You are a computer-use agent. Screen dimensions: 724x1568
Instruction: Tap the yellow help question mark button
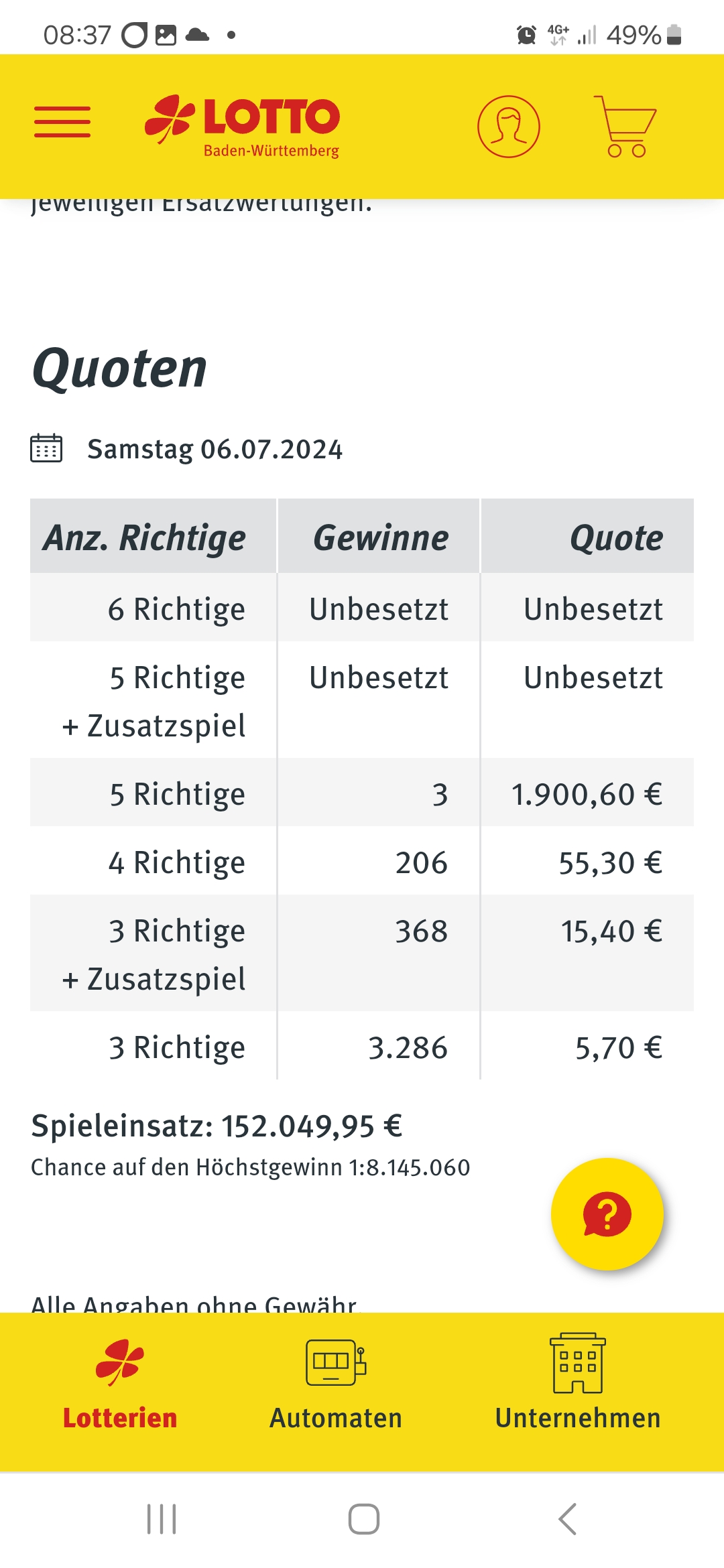[607, 1214]
